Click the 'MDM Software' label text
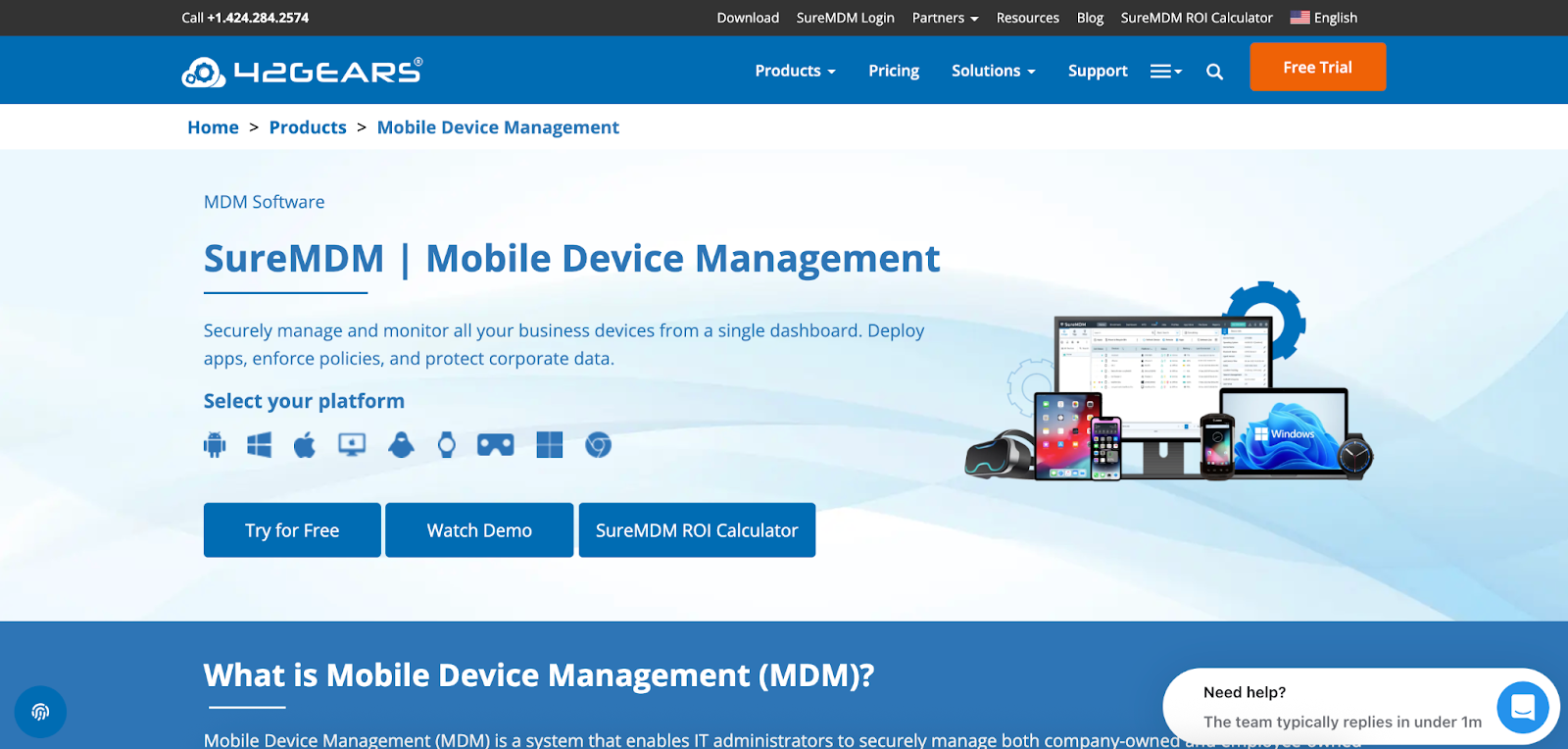The image size is (1568, 749). [x=264, y=202]
